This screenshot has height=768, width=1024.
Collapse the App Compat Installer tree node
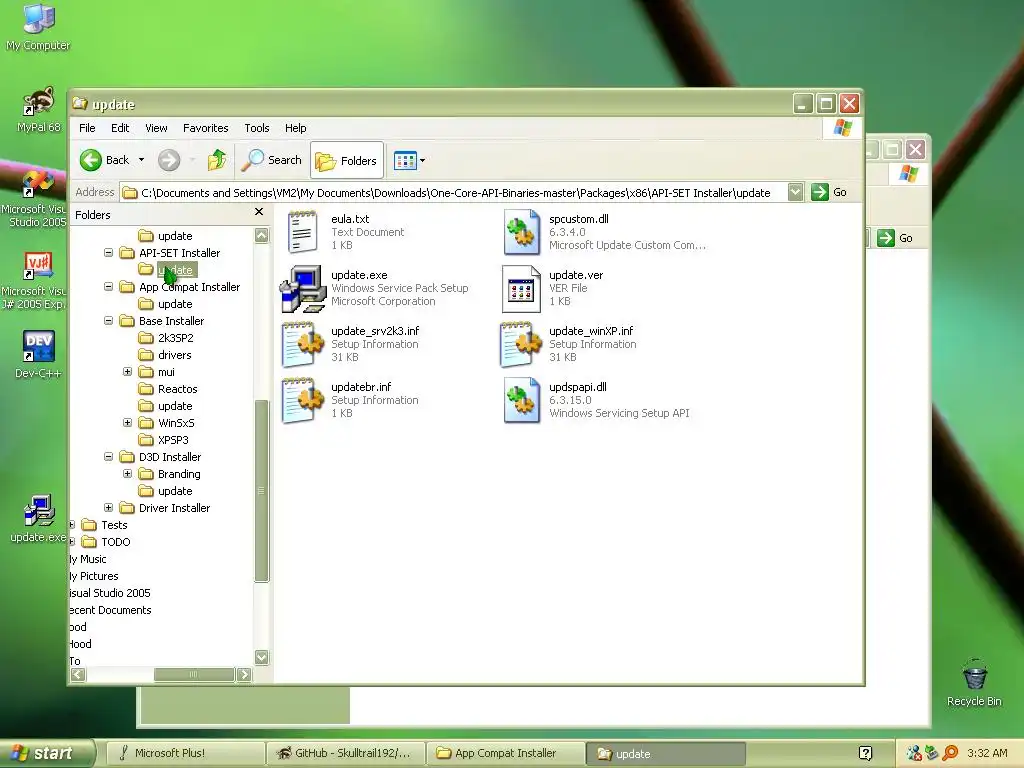[x=108, y=287]
